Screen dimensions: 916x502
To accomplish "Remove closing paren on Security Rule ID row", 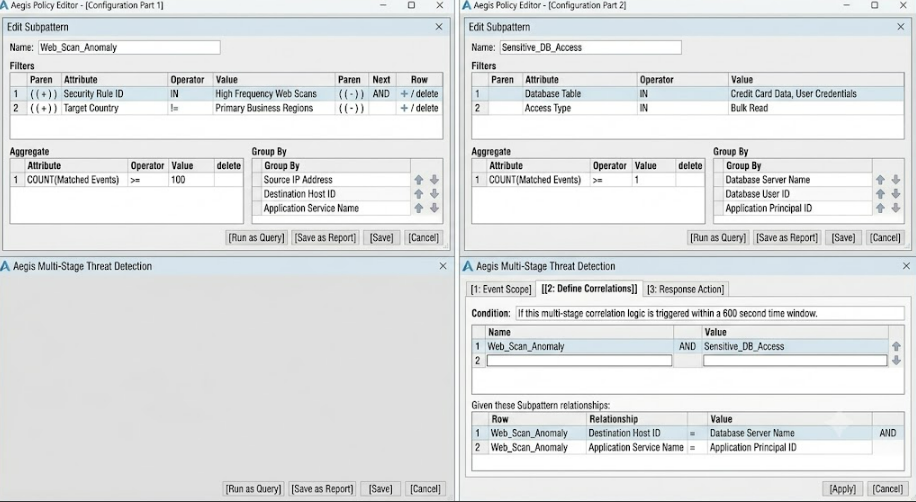I will pyautogui.click(x=351, y=94).
